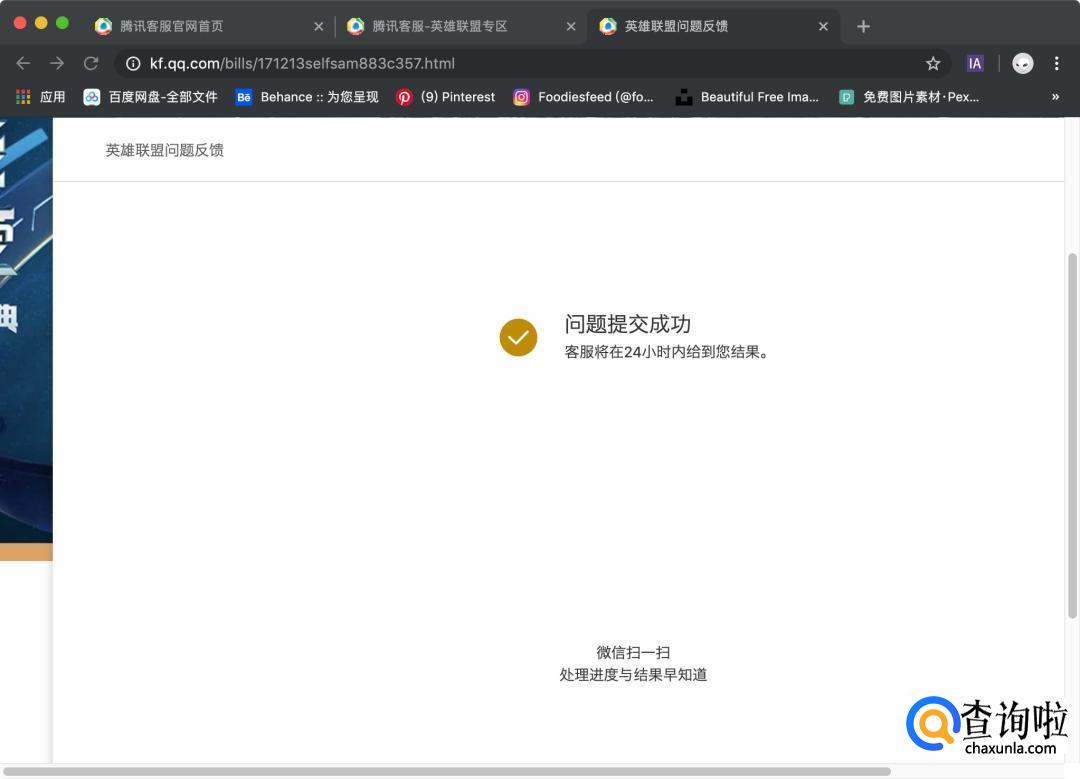Switch to the 腾讯客服官网首页 tab
This screenshot has height=779, width=1080.
coord(208,26)
